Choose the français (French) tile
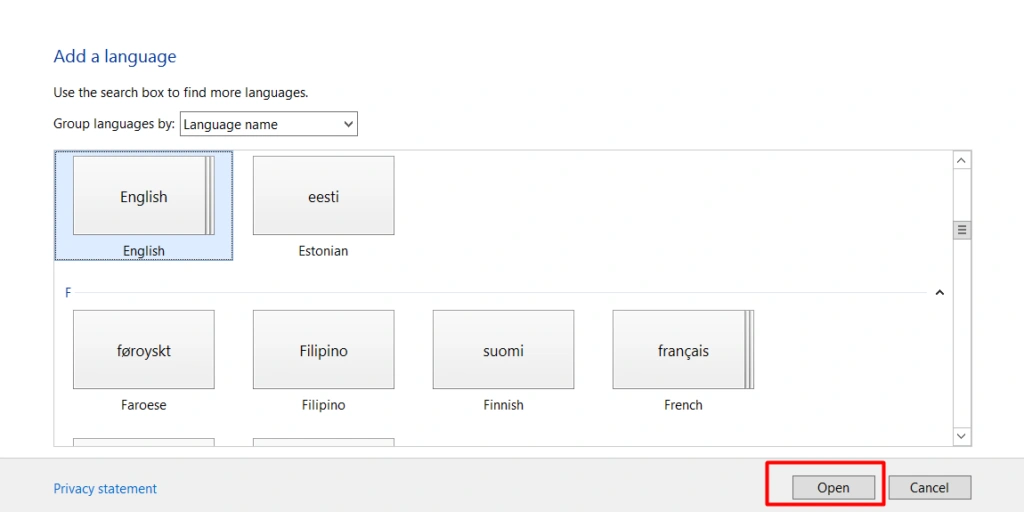 click(x=683, y=350)
